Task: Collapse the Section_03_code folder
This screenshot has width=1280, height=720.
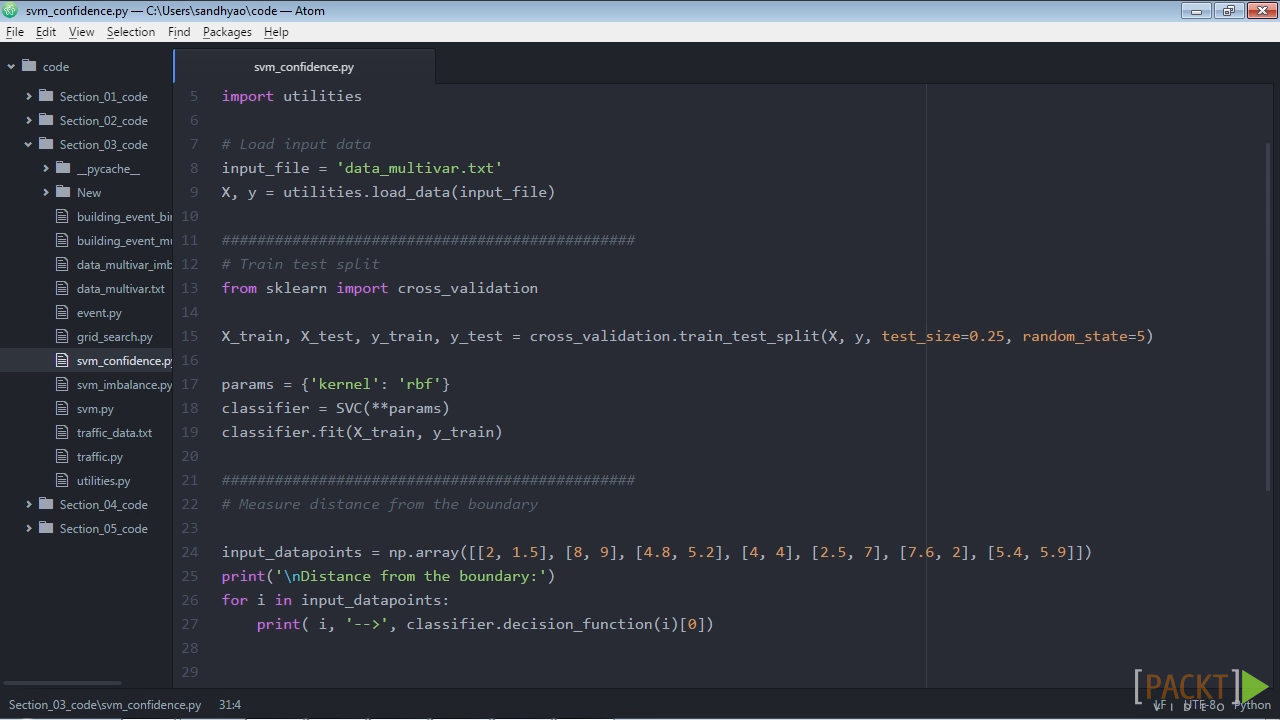Action: 29,145
